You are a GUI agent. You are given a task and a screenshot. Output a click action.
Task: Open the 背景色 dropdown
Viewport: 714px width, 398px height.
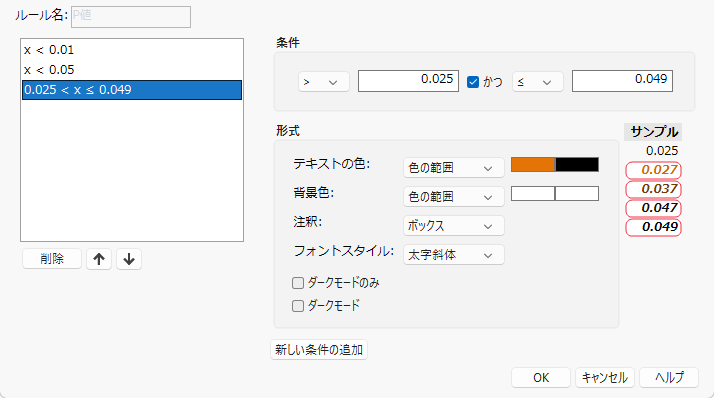[x=454, y=197]
